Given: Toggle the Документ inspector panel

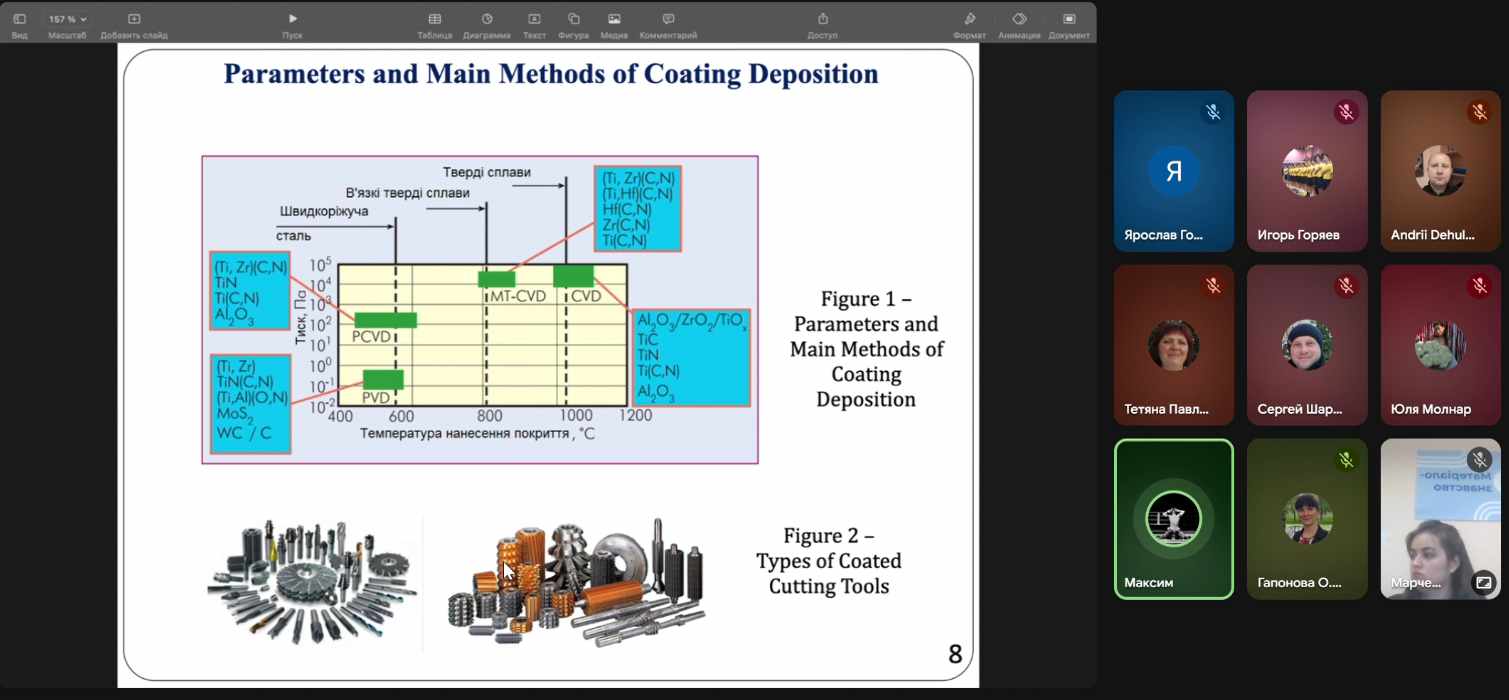Looking at the screenshot, I should (1069, 19).
